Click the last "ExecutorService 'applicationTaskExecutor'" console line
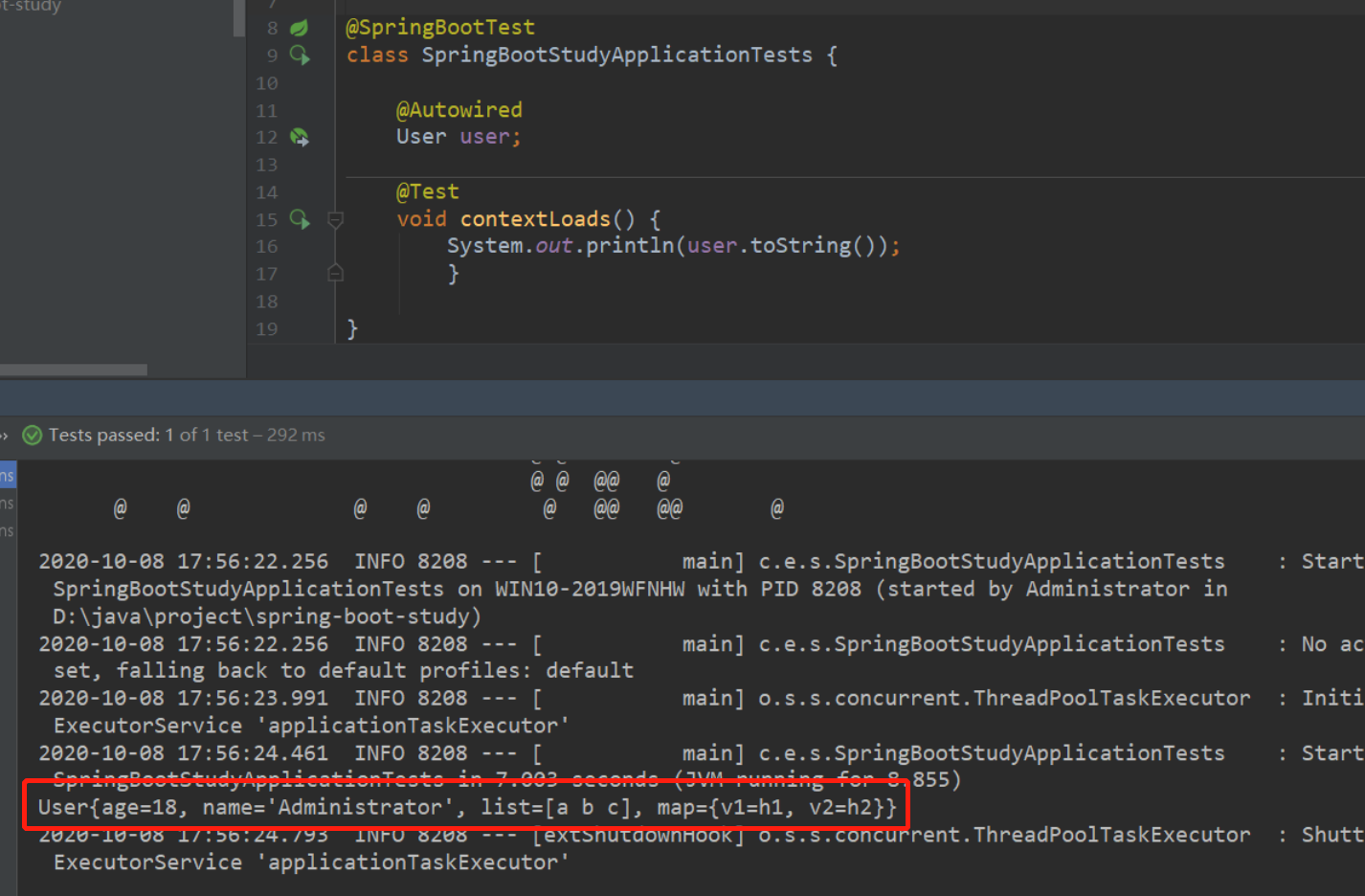 coord(311,862)
